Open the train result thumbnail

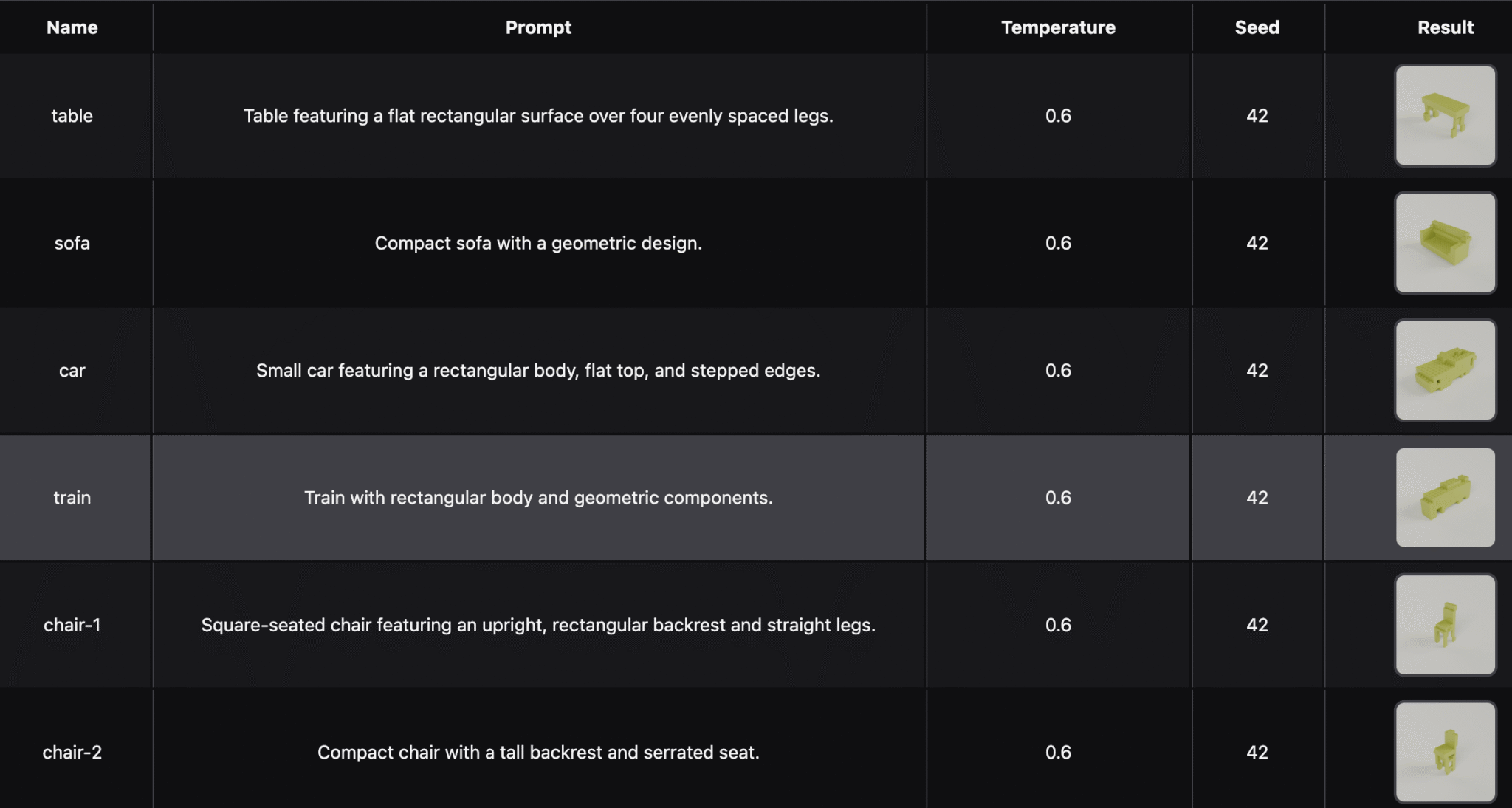[1445, 497]
